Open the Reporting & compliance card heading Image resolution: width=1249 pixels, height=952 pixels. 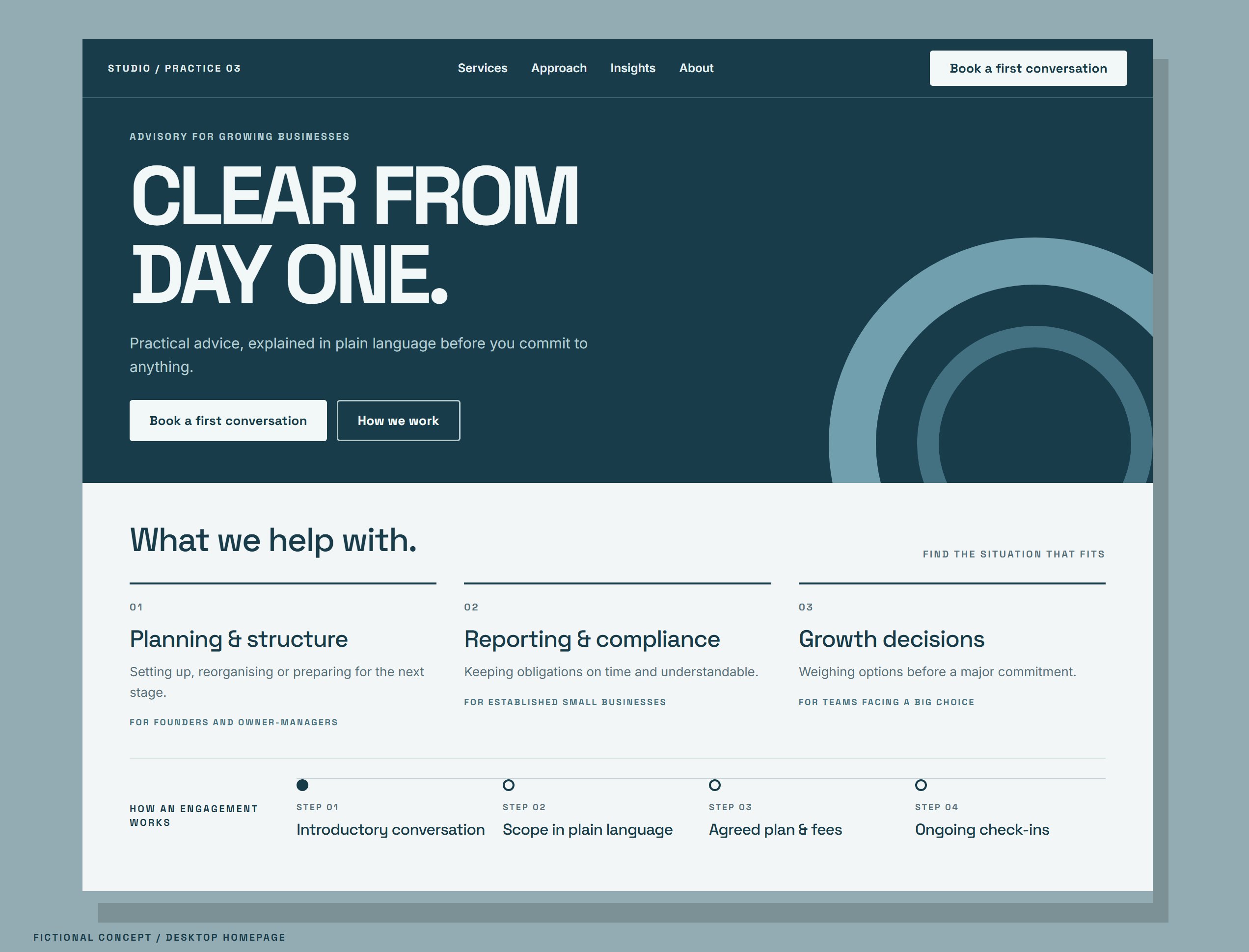point(592,639)
